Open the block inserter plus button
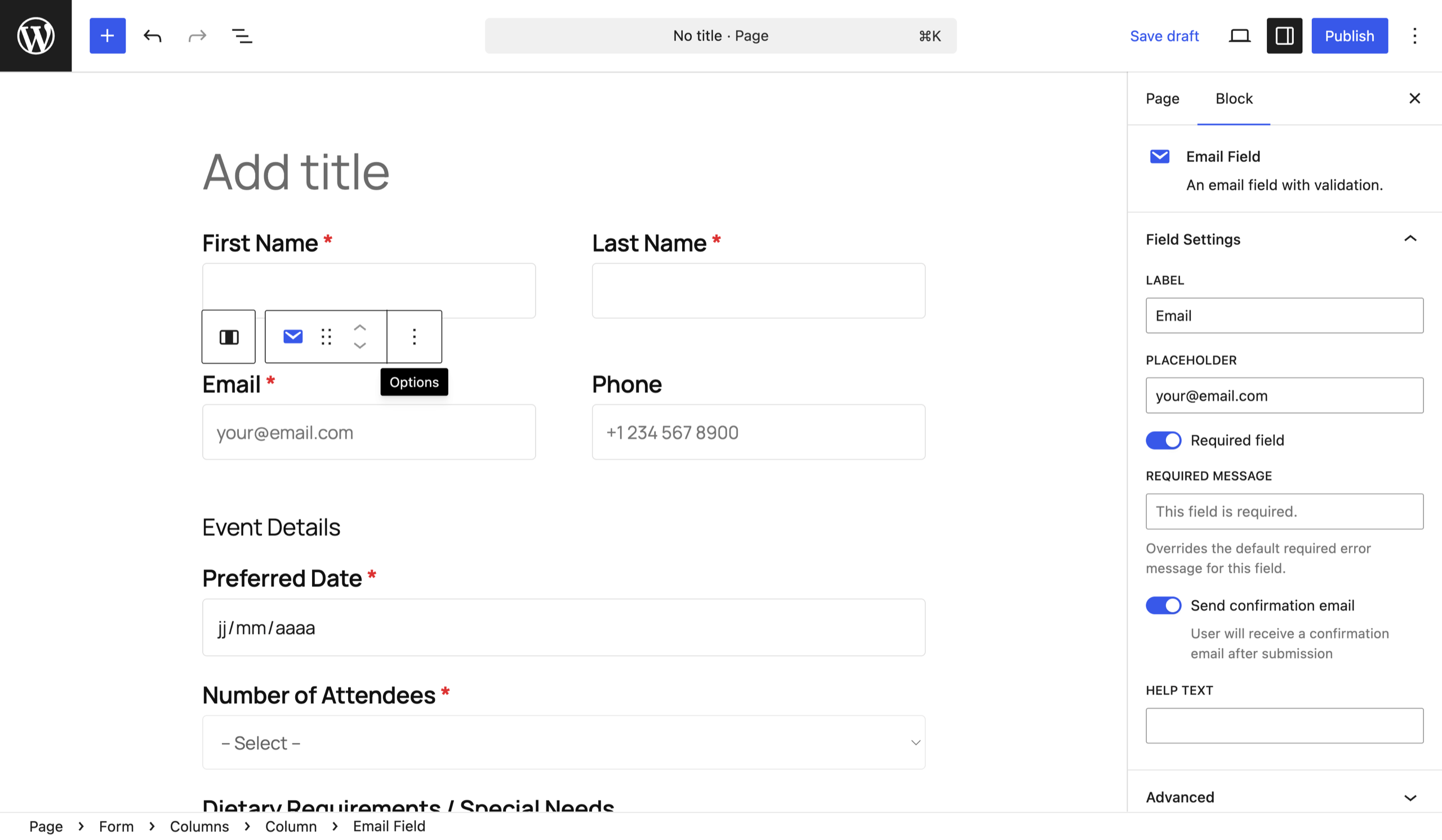Viewport: 1442px width, 840px height. click(107, 35)
